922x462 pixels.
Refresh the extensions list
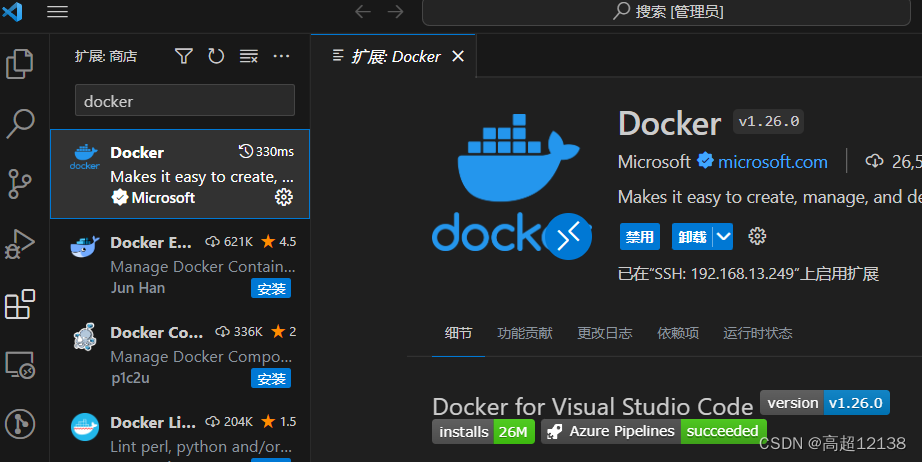coord(216,56)
